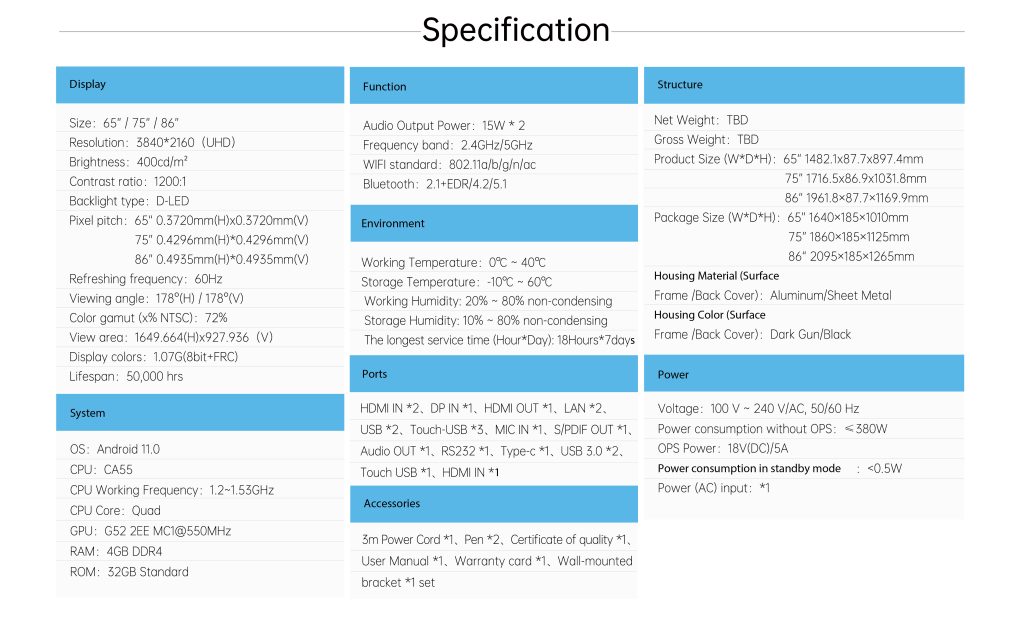Click the Specification page title
Image resolution: width=1024 pixels, height=619 pixels.
tap(515, 30)
